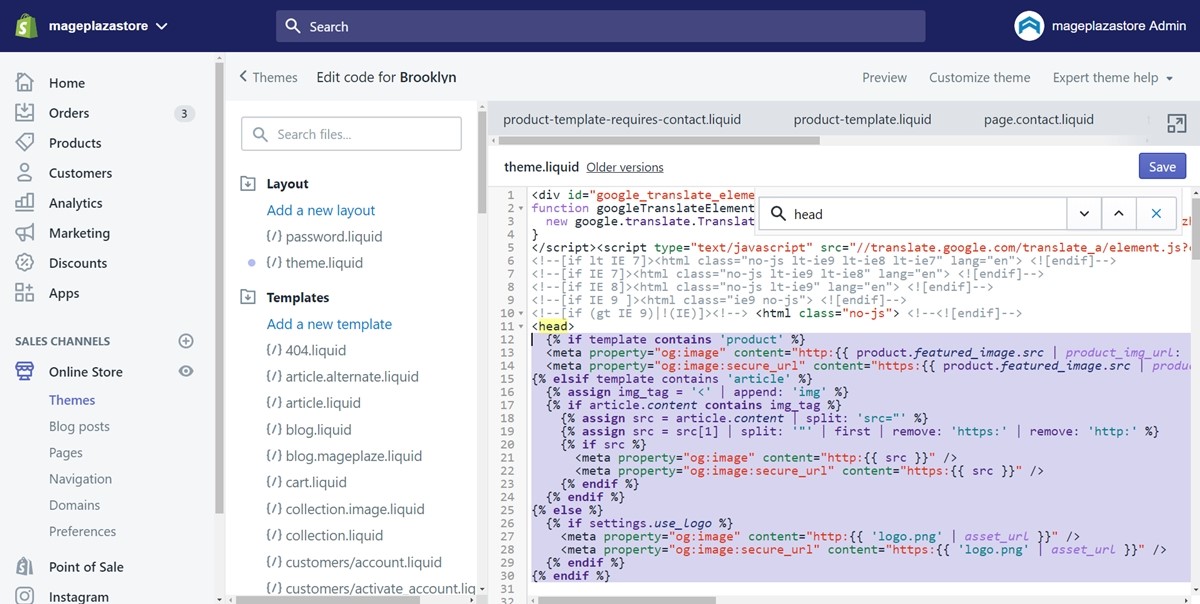This screenshot has width=1200, height=604.
Task: Focus the top Search bar
Action: (600, 26)
